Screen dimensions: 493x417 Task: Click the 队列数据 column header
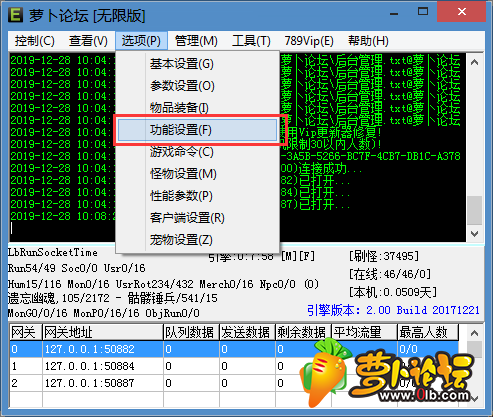[x=191, y=332]
